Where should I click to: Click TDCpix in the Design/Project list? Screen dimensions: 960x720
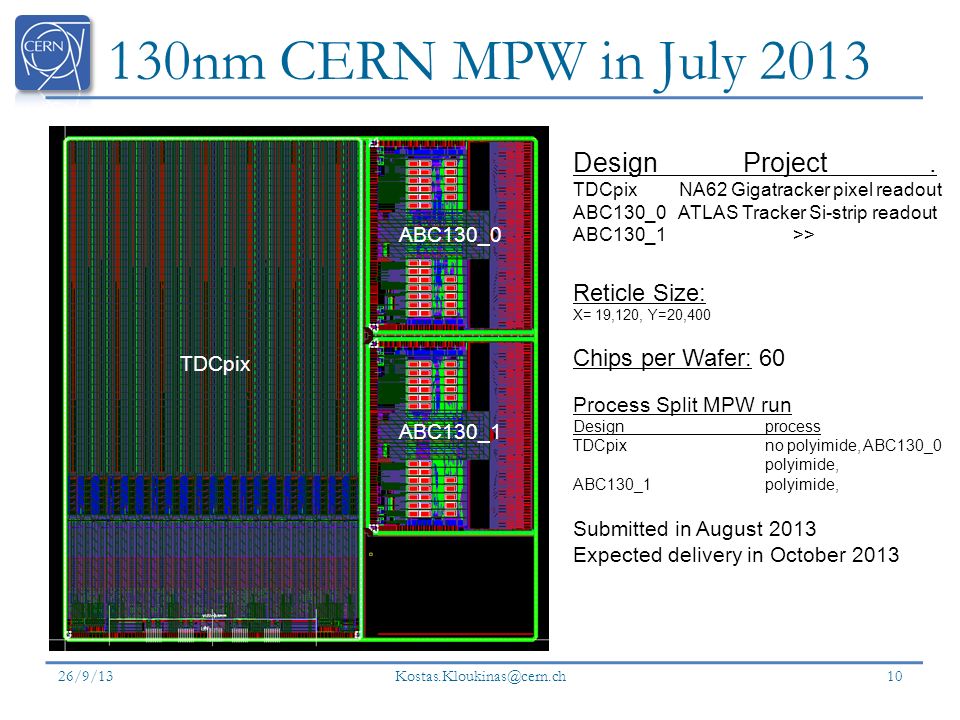click(x=605, y=190)
